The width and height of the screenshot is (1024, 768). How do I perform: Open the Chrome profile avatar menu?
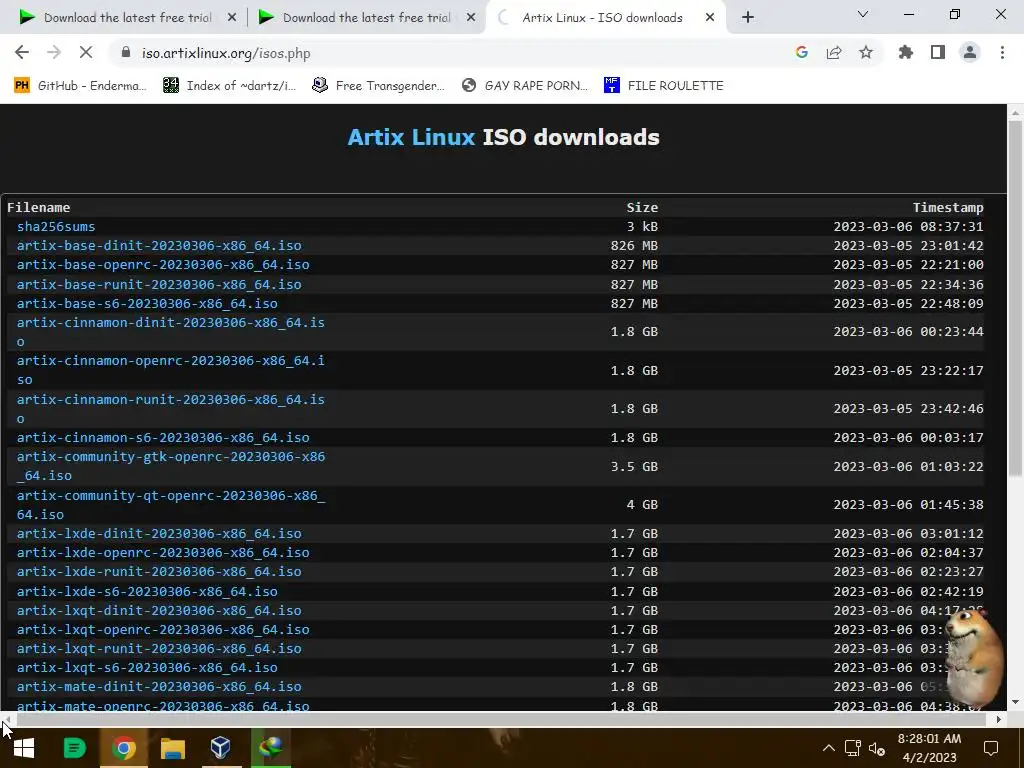pos(970,53)
